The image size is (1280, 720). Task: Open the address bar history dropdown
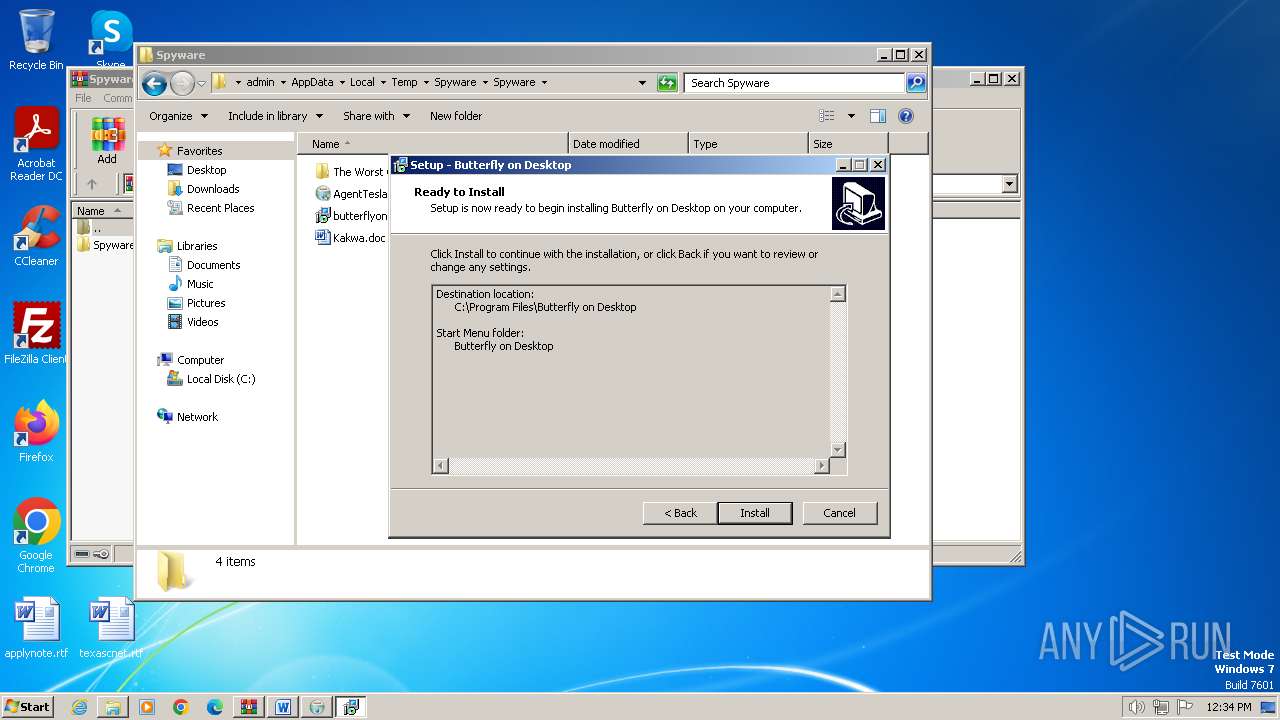[642, 83]
